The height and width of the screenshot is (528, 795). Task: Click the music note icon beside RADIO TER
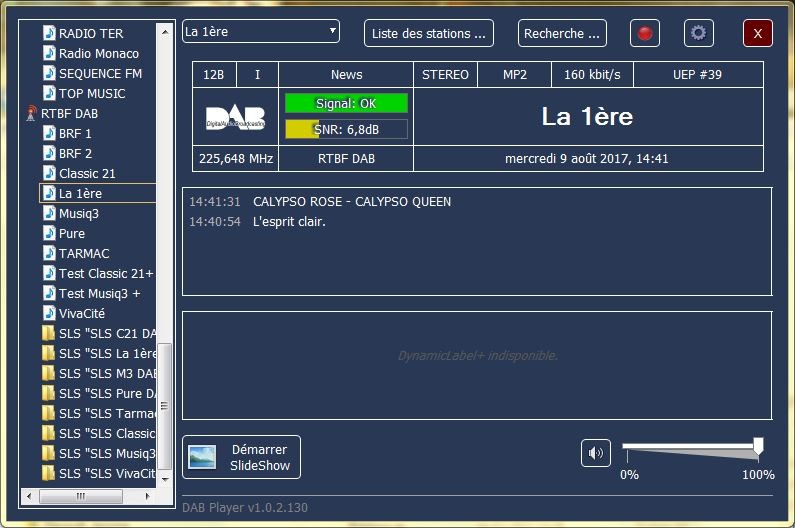click(x=49, y=33)
